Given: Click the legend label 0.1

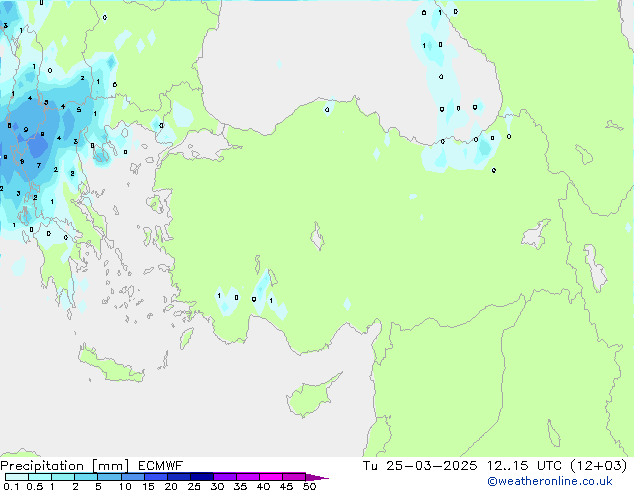Looking at the screenshot, I should coord(11,486).
